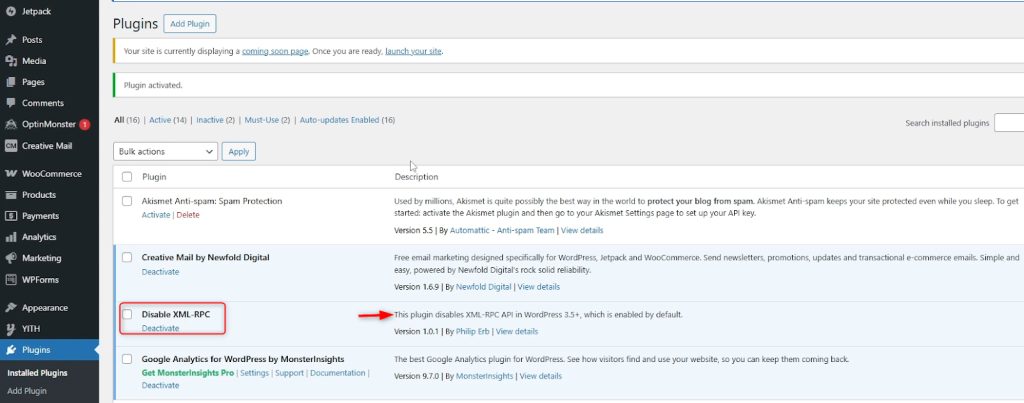
Task: Click the WooCommerce icon
Action: pyautogui.click(x=10, y=174)
